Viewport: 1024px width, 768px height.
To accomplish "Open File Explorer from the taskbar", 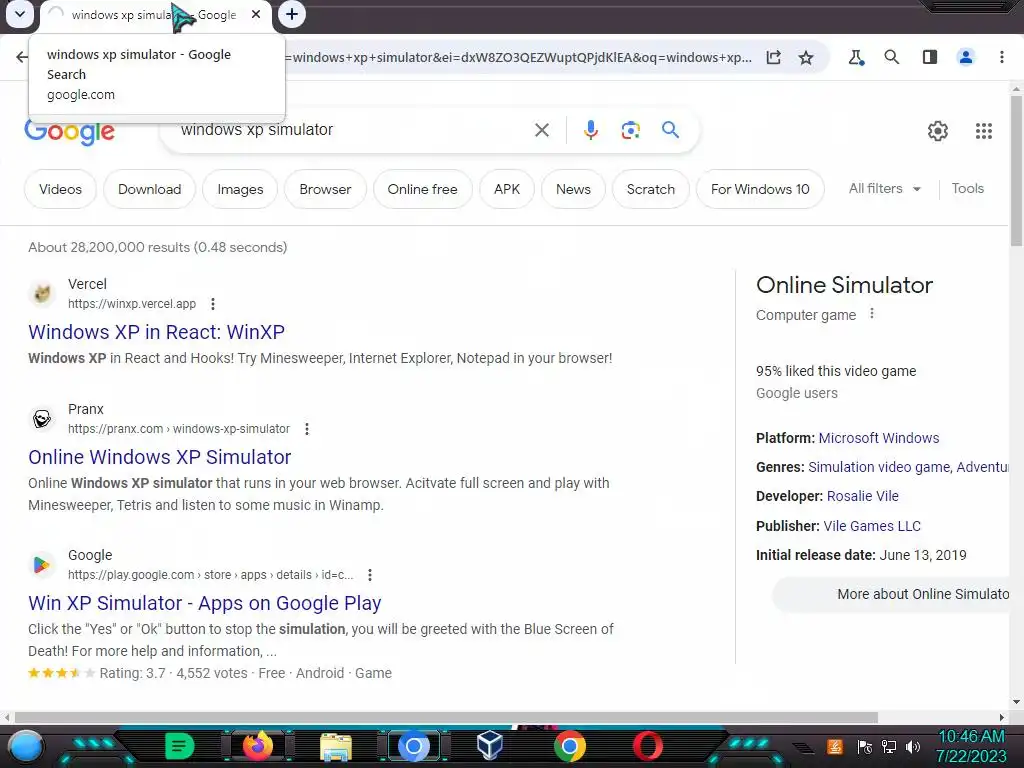I will [x=336, y=747].
